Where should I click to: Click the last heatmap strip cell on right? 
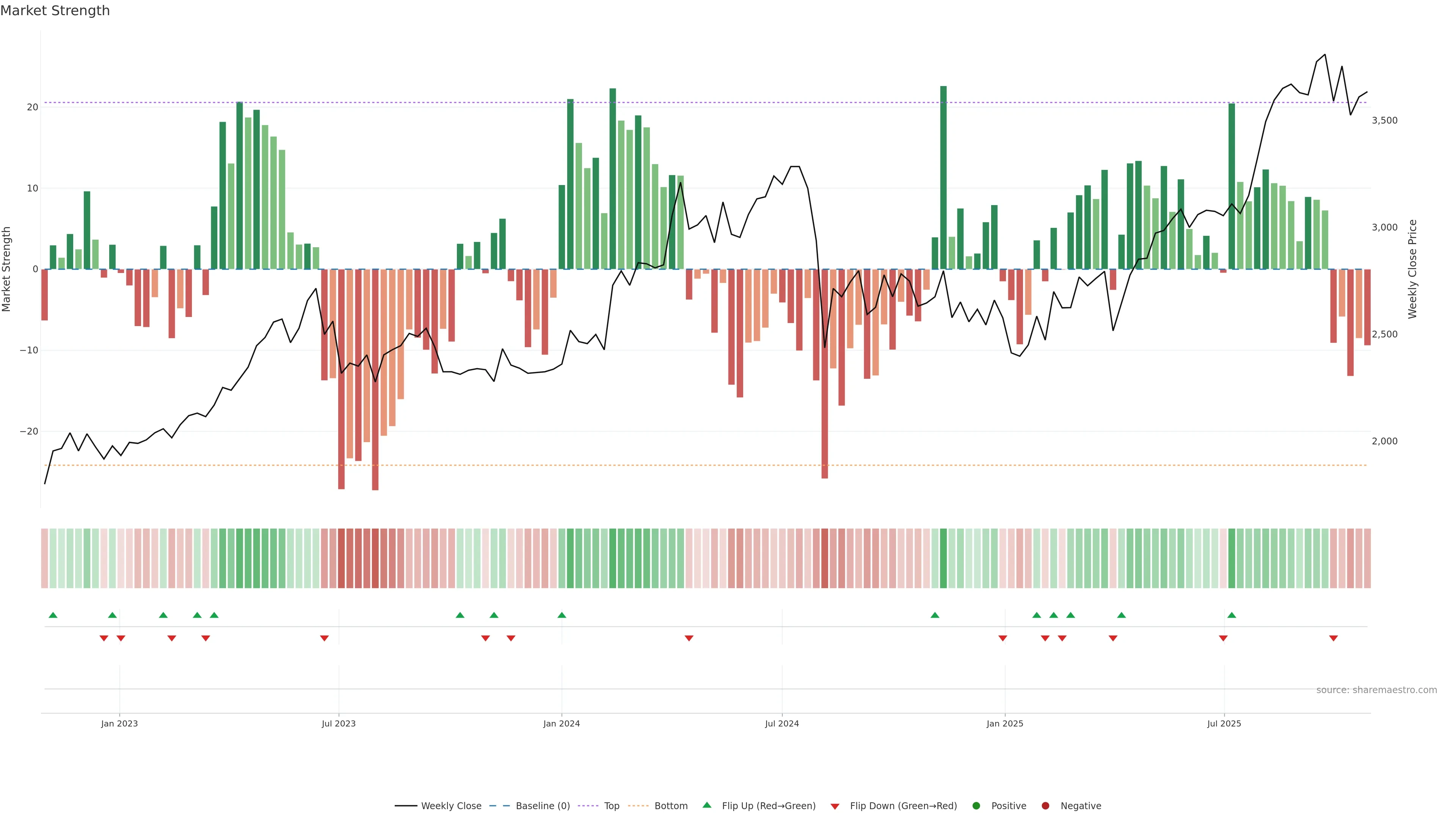pos(1367,559)
